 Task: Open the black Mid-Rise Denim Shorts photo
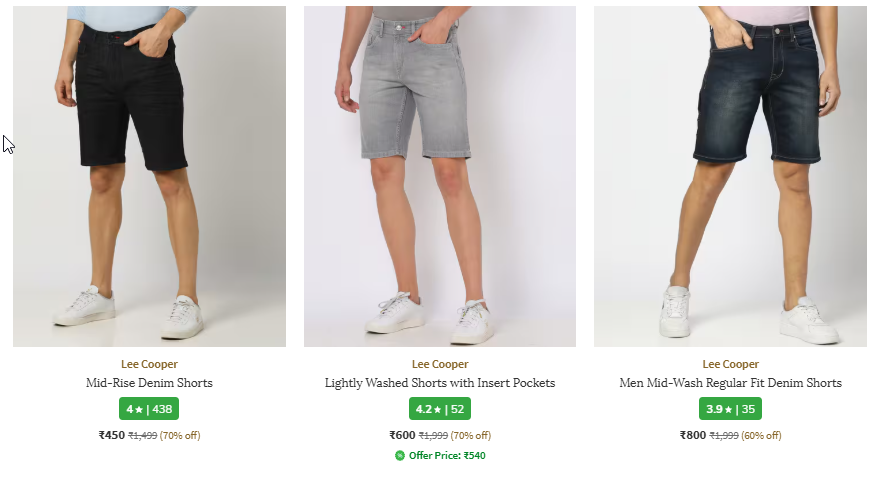149,177
